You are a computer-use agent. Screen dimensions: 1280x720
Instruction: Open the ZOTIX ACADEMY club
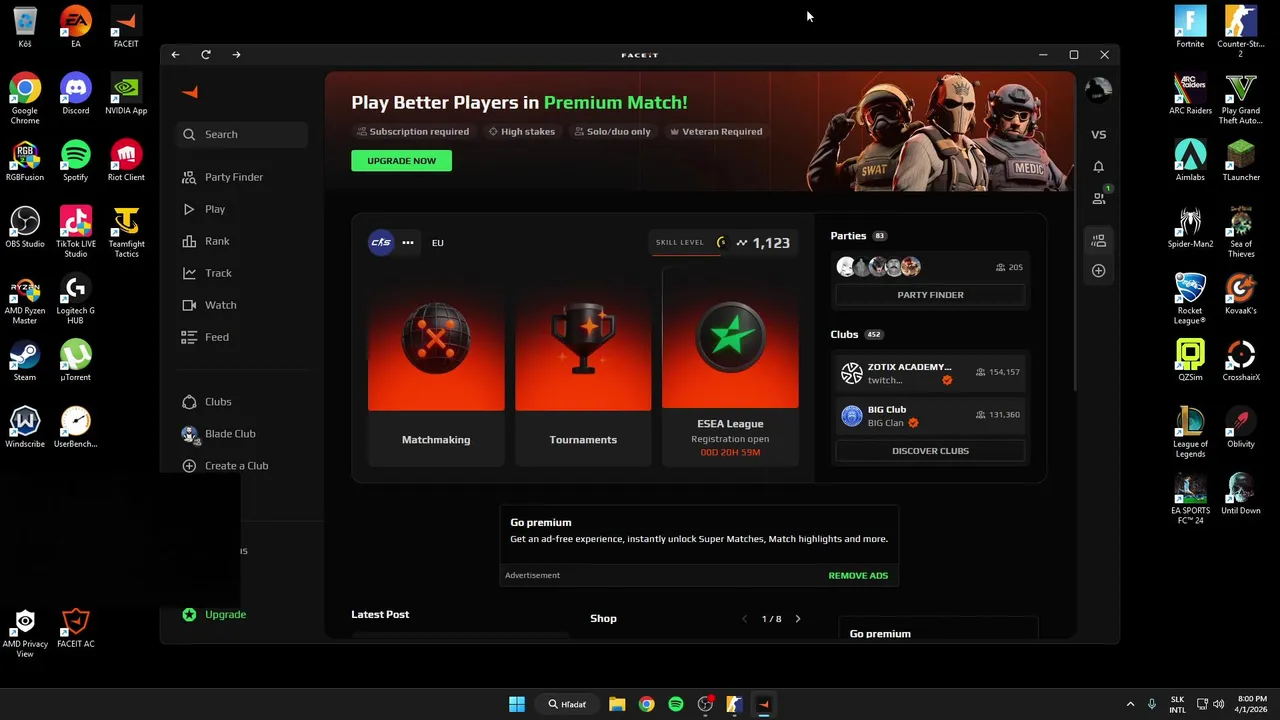[930, 373]
